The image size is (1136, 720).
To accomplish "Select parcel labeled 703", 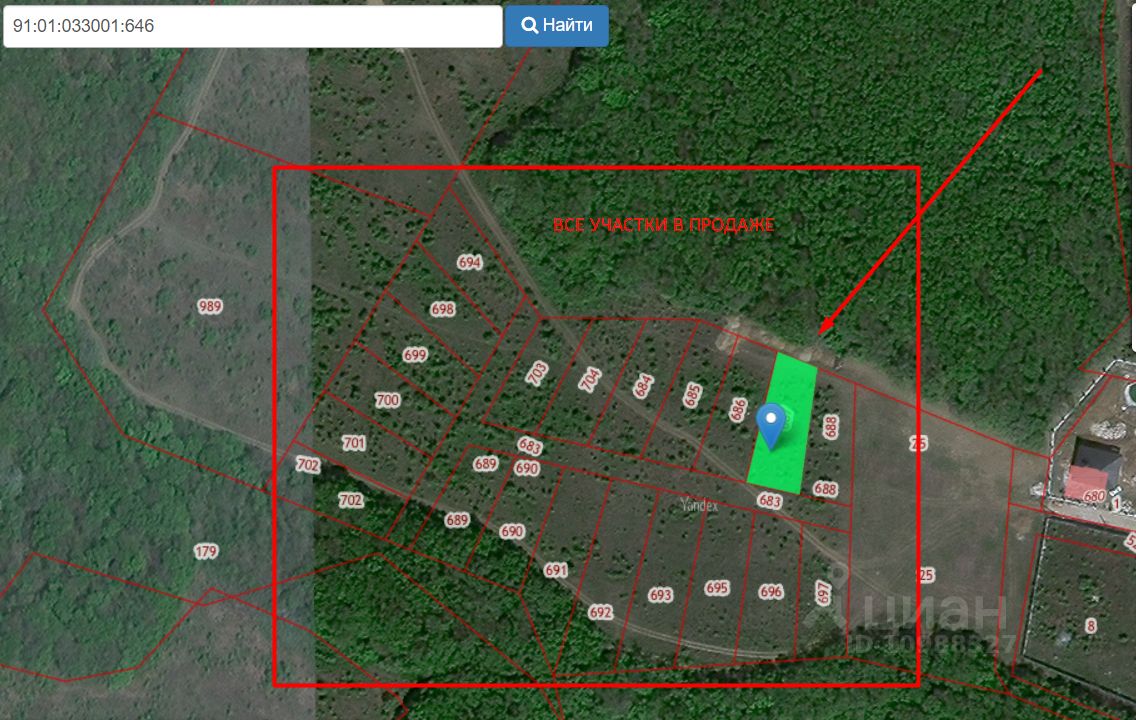I will 537,374.
